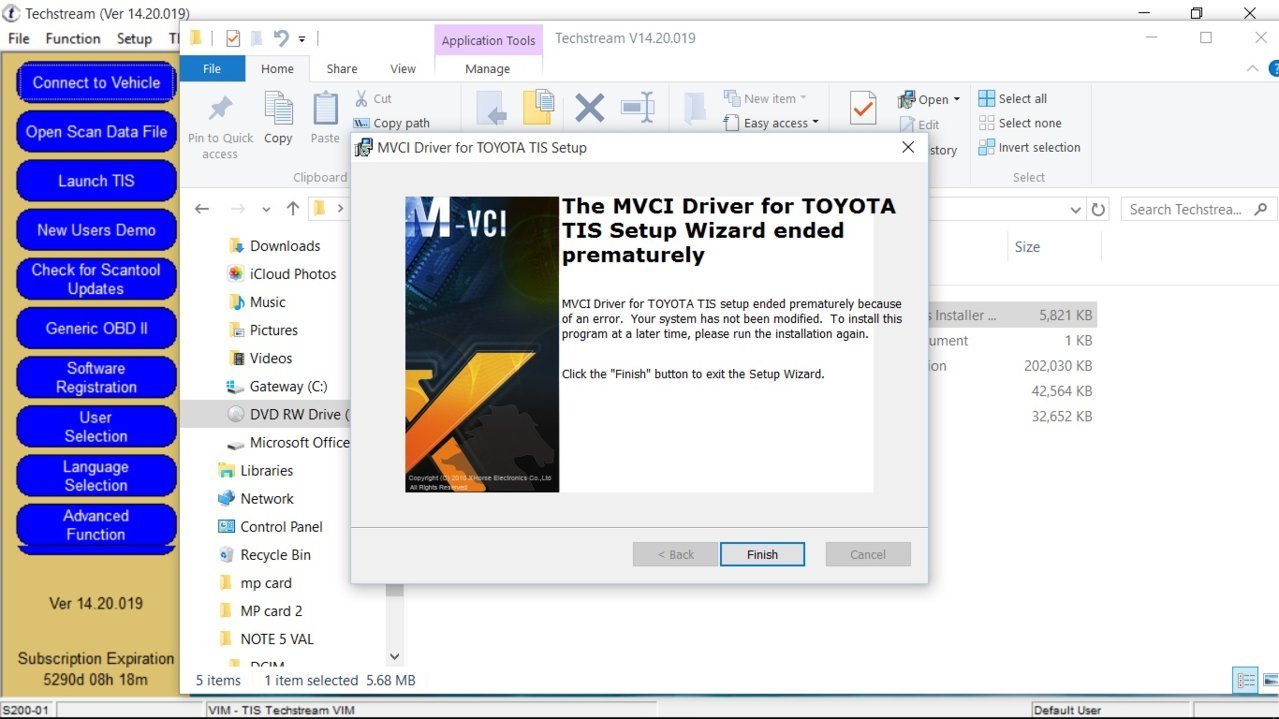Close the MVCI Driver Setup dialog
The width and height of the screenshot is (1279, 719).
tap(908, 147)
